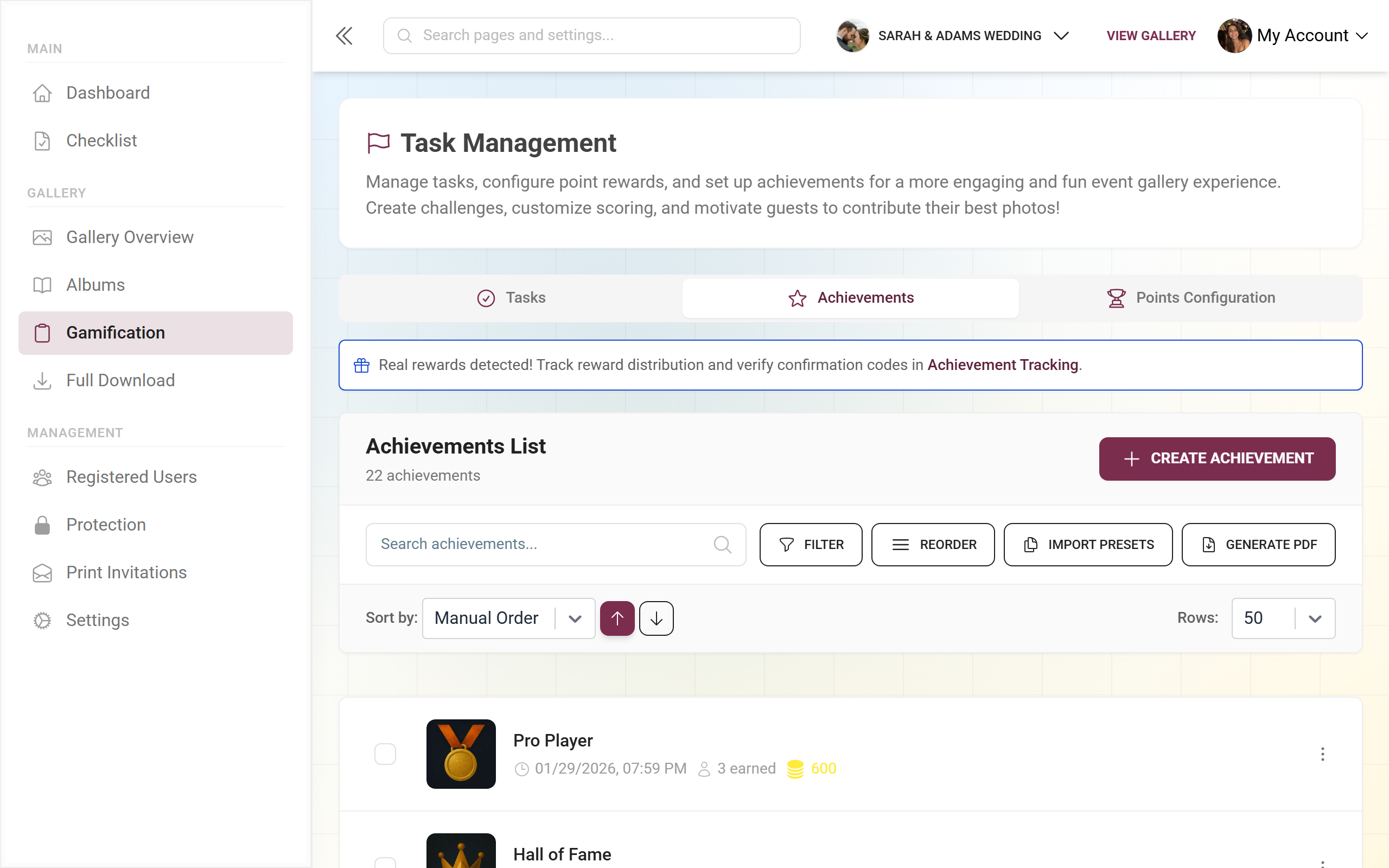The image size is (1389, 868).
Task: Click the Reorder button
Action: pyautogui.click(x=933, y=544)
